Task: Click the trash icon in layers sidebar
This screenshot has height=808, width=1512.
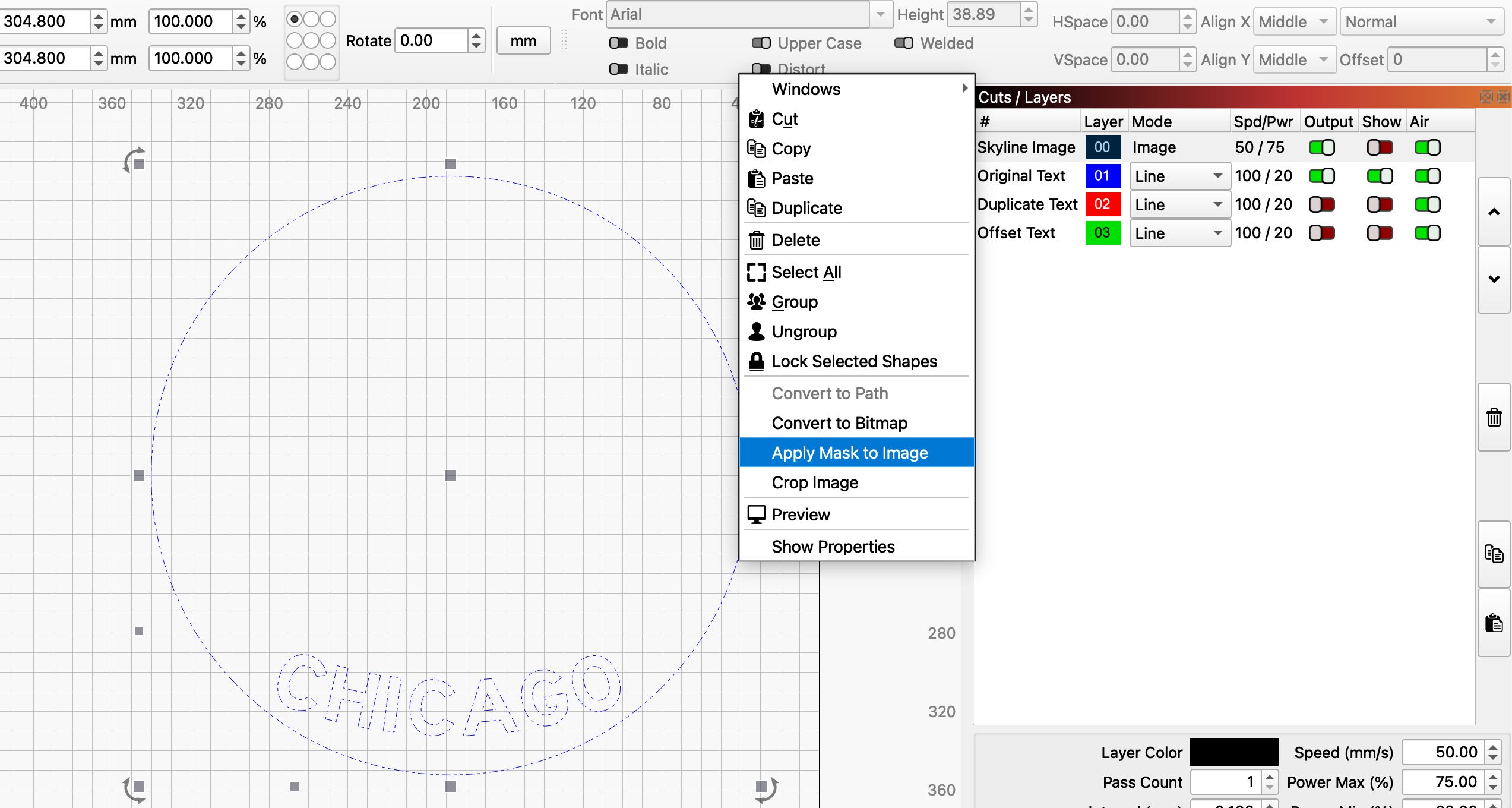Action: coord(1494,418)
